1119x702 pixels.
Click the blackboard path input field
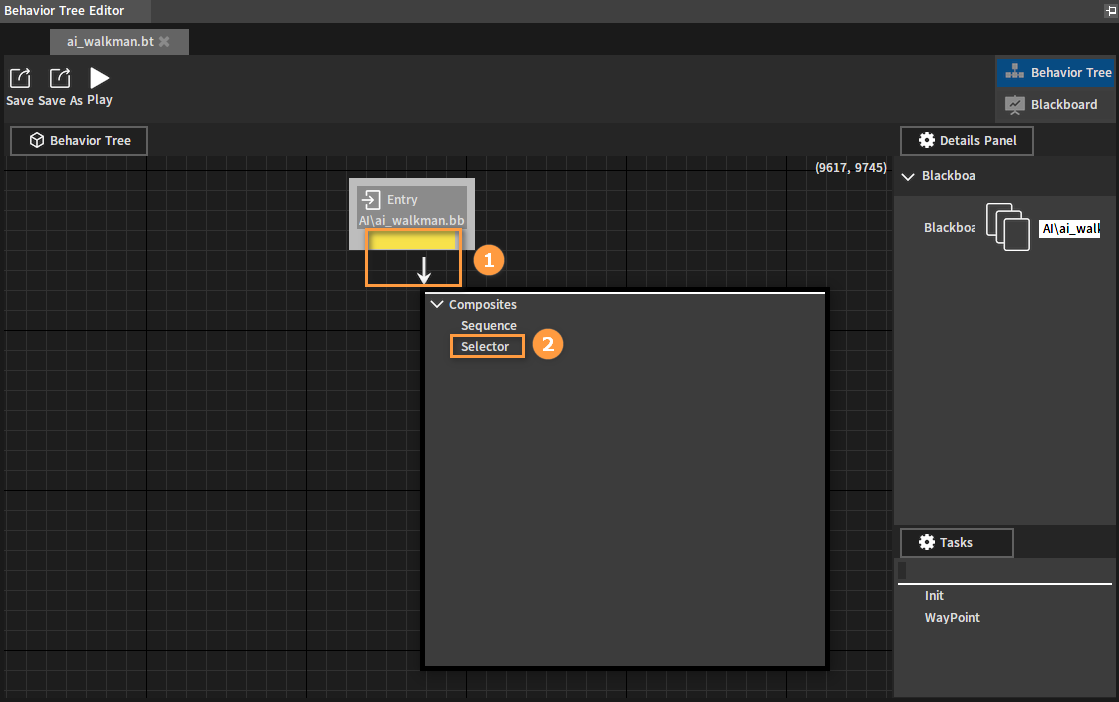1069,228
